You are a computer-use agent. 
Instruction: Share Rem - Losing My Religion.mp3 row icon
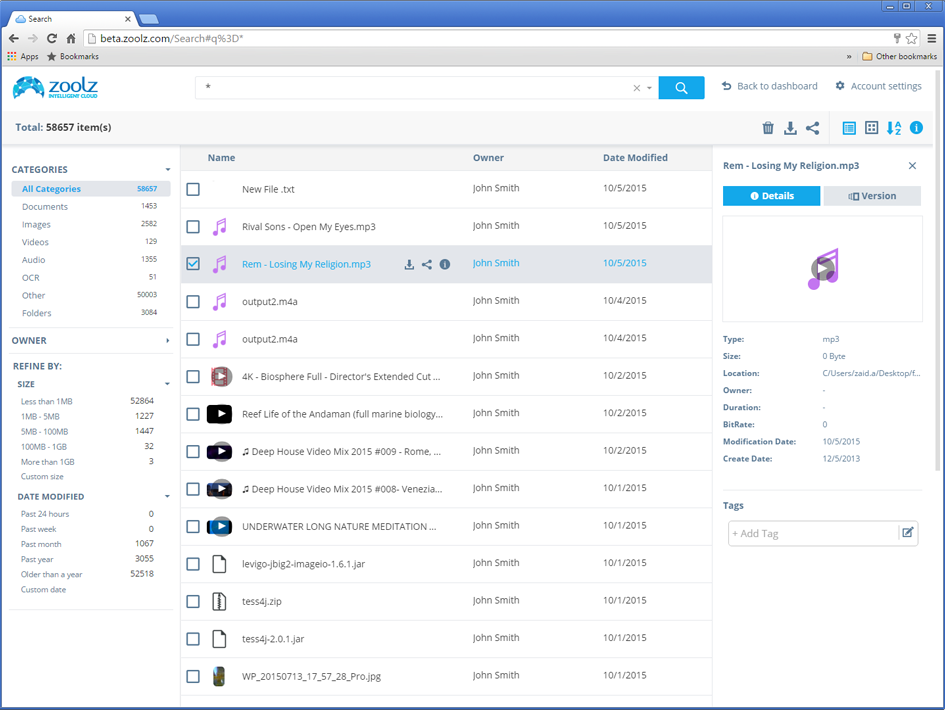coord(427,264)
